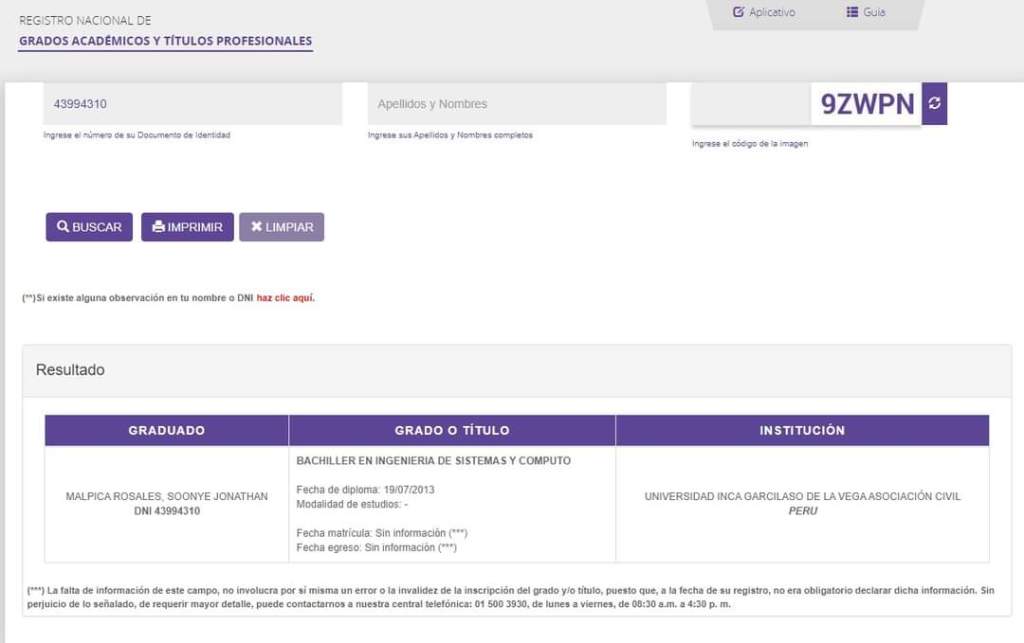
Task: Follow the red "haz clic aquí" link
Action: click(x=285, y=298)
